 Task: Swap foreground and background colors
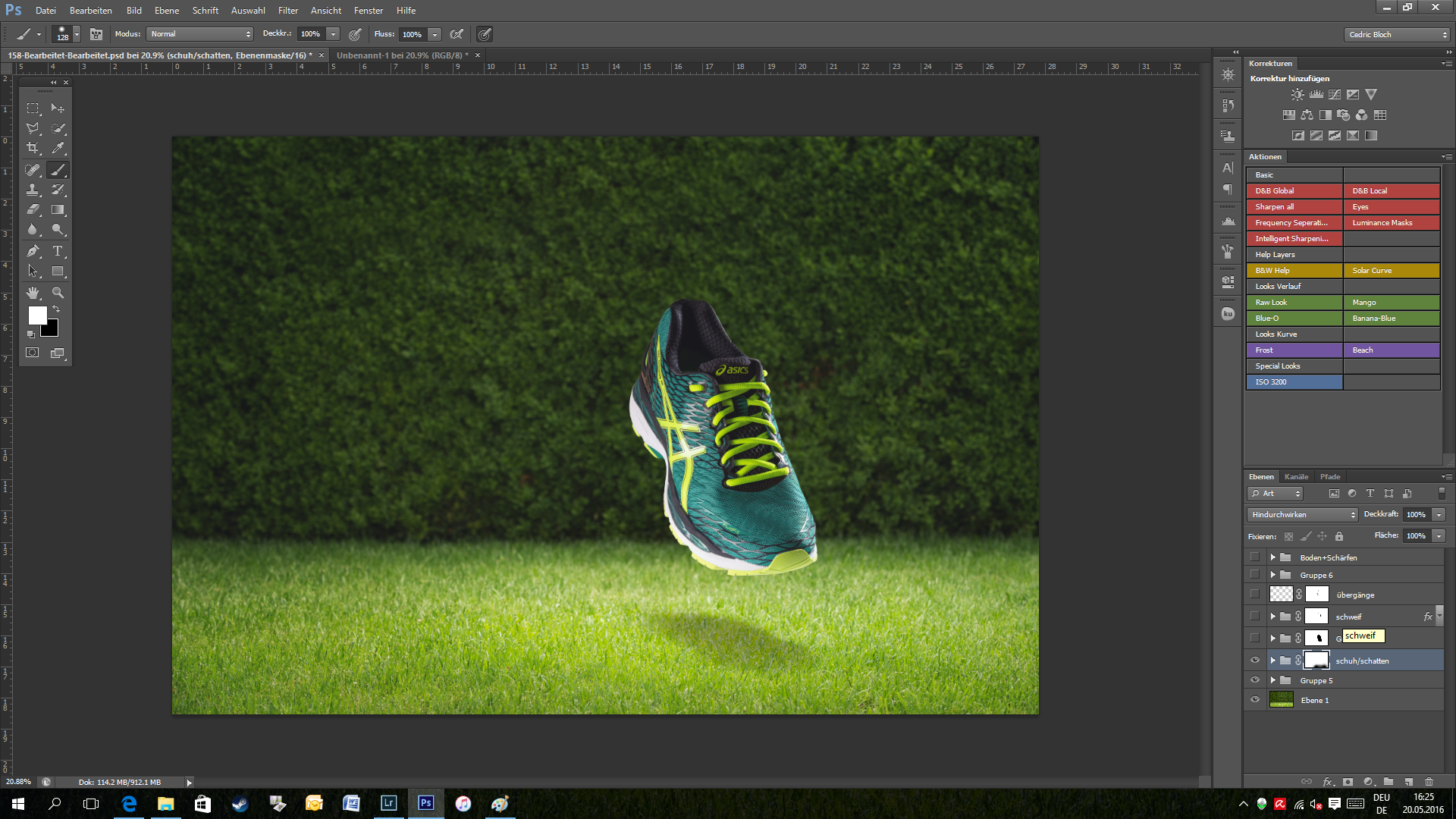click(56, 309)
